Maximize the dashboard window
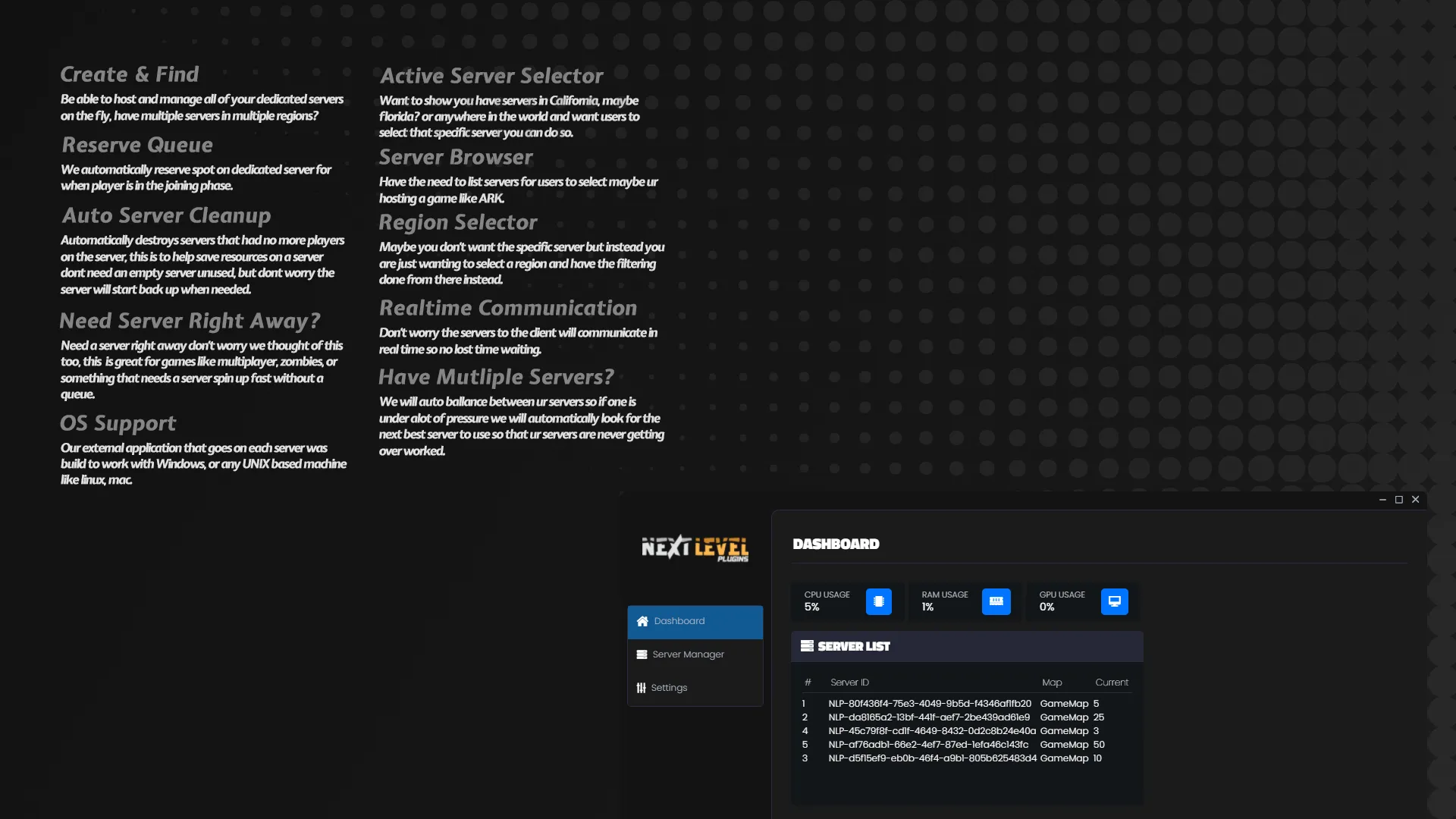 click(x=1399, y=500)
